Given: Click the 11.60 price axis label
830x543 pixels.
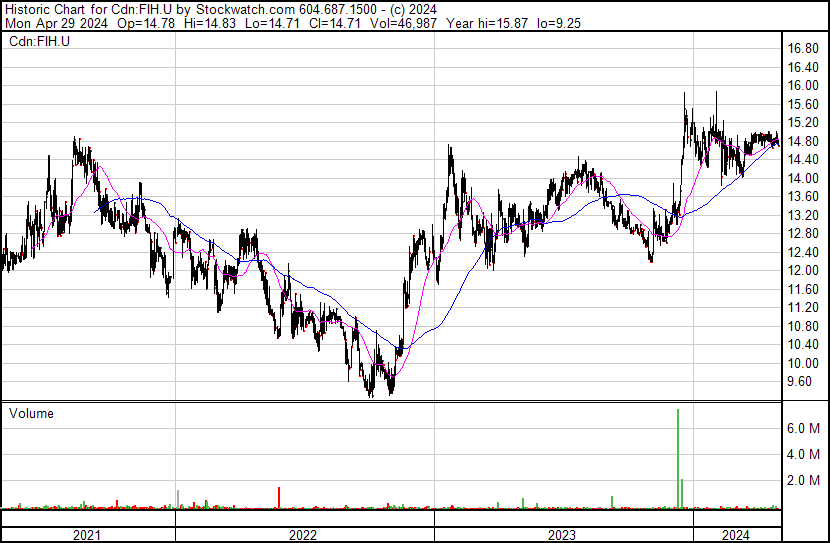Looking at the screenshot, I should [802, 289].
